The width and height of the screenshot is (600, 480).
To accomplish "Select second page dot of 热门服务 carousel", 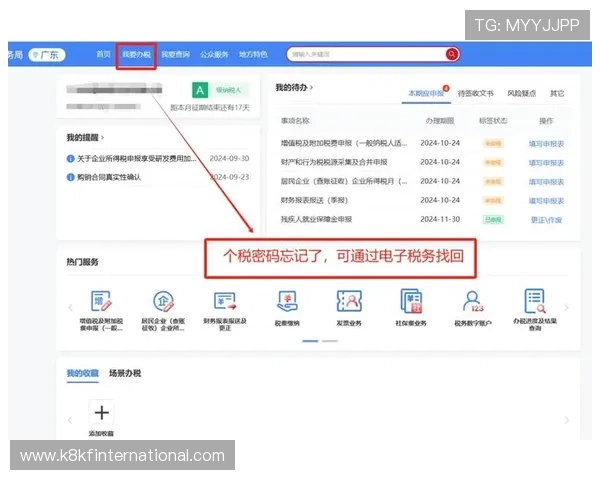I will point(330,341).
